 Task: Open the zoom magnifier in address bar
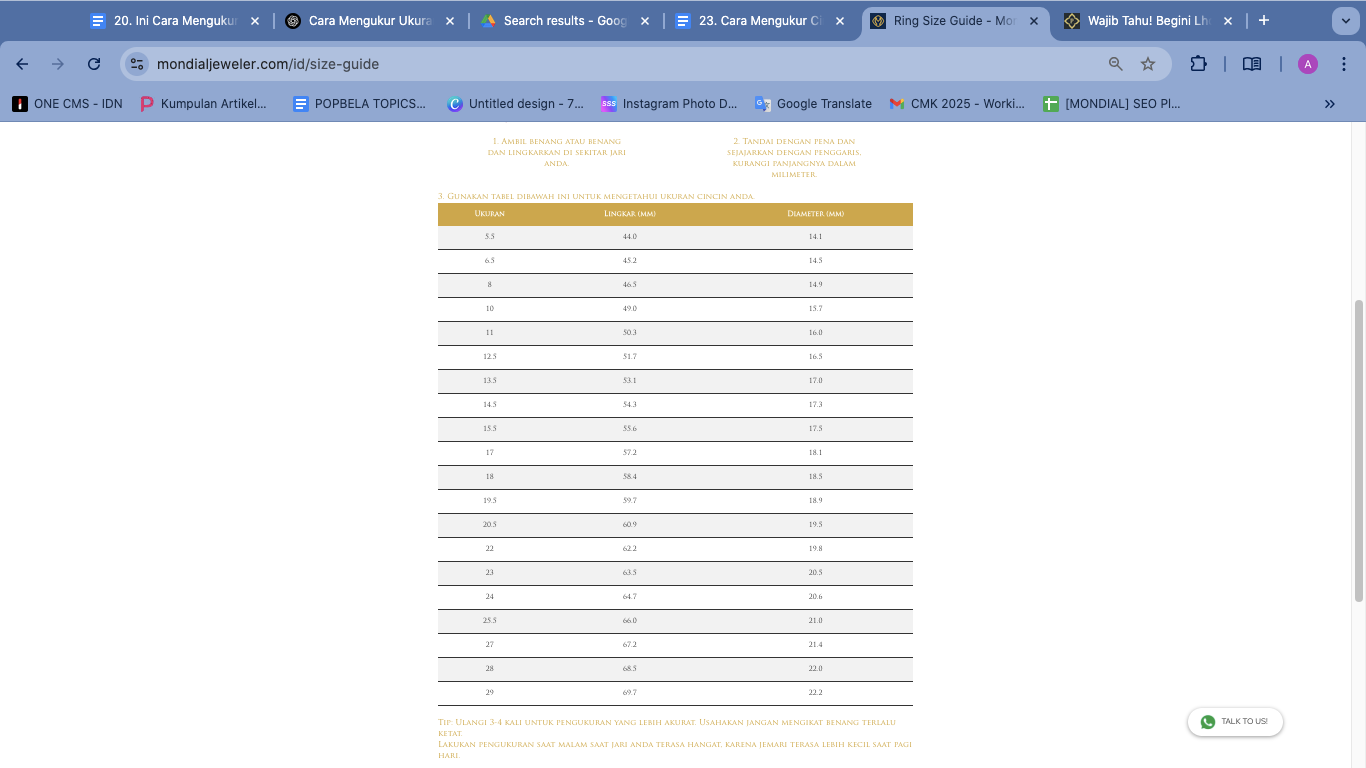pyautogui.click(x=1116, y=64)
